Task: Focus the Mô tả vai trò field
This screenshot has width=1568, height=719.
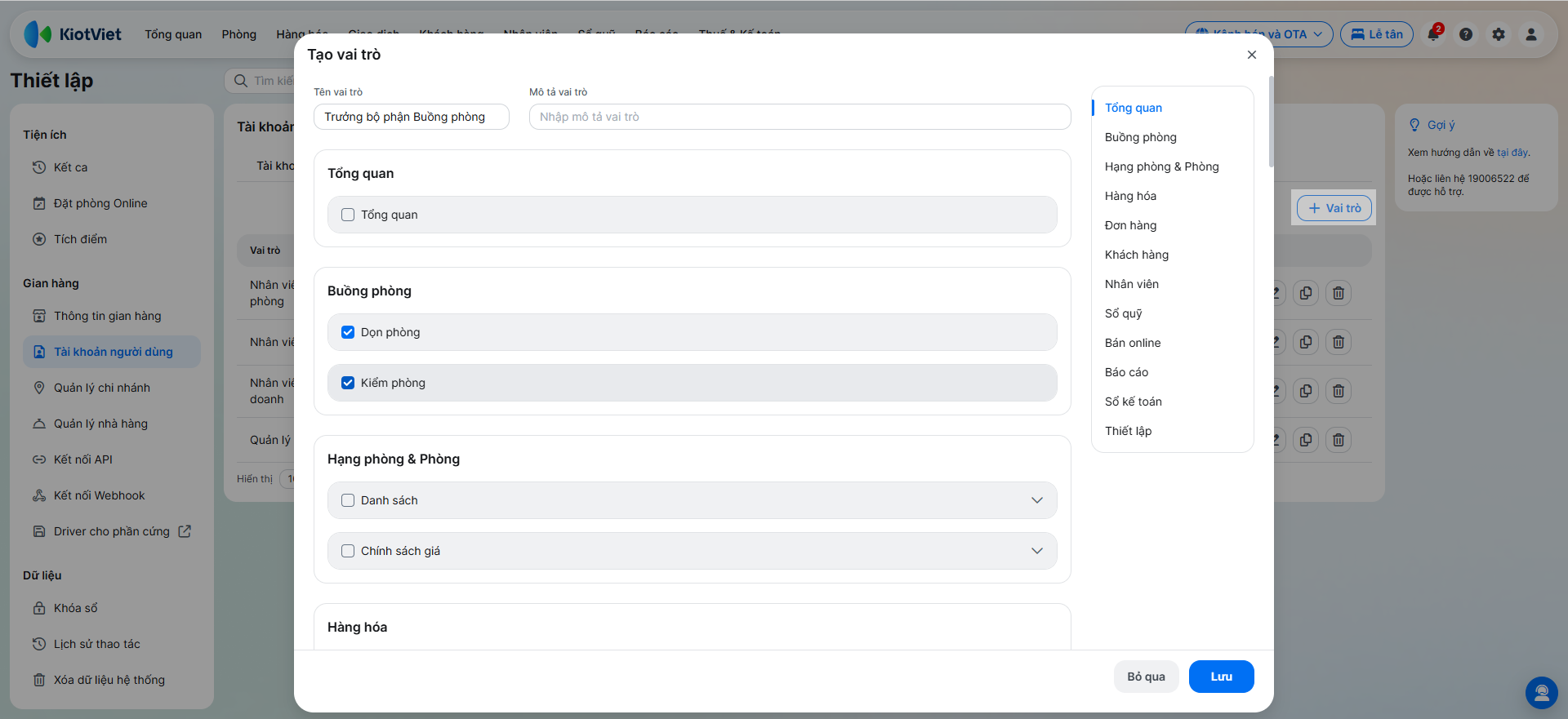Action: coord(800,117)
